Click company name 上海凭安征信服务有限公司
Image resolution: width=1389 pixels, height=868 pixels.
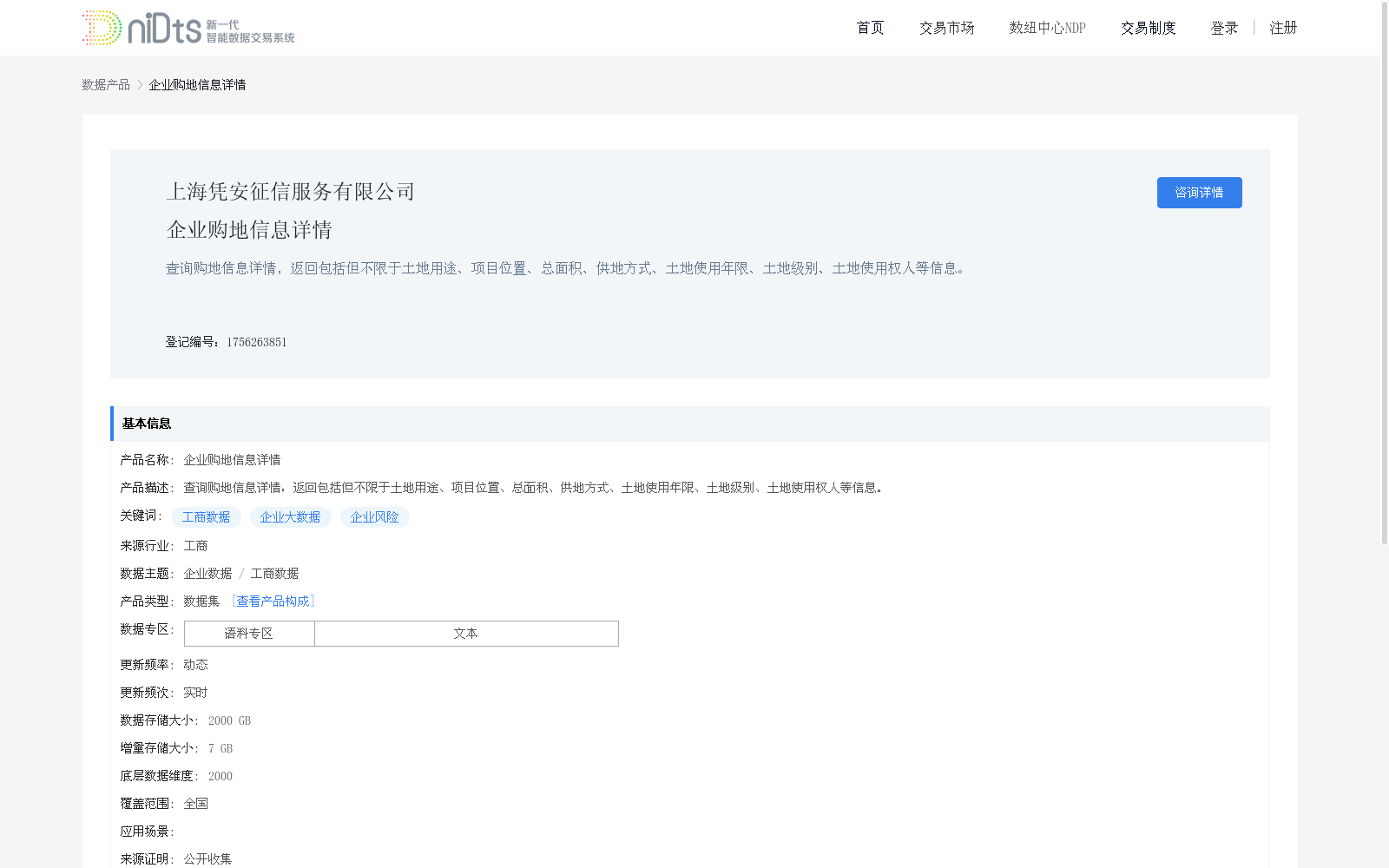[x=291, y=191]
